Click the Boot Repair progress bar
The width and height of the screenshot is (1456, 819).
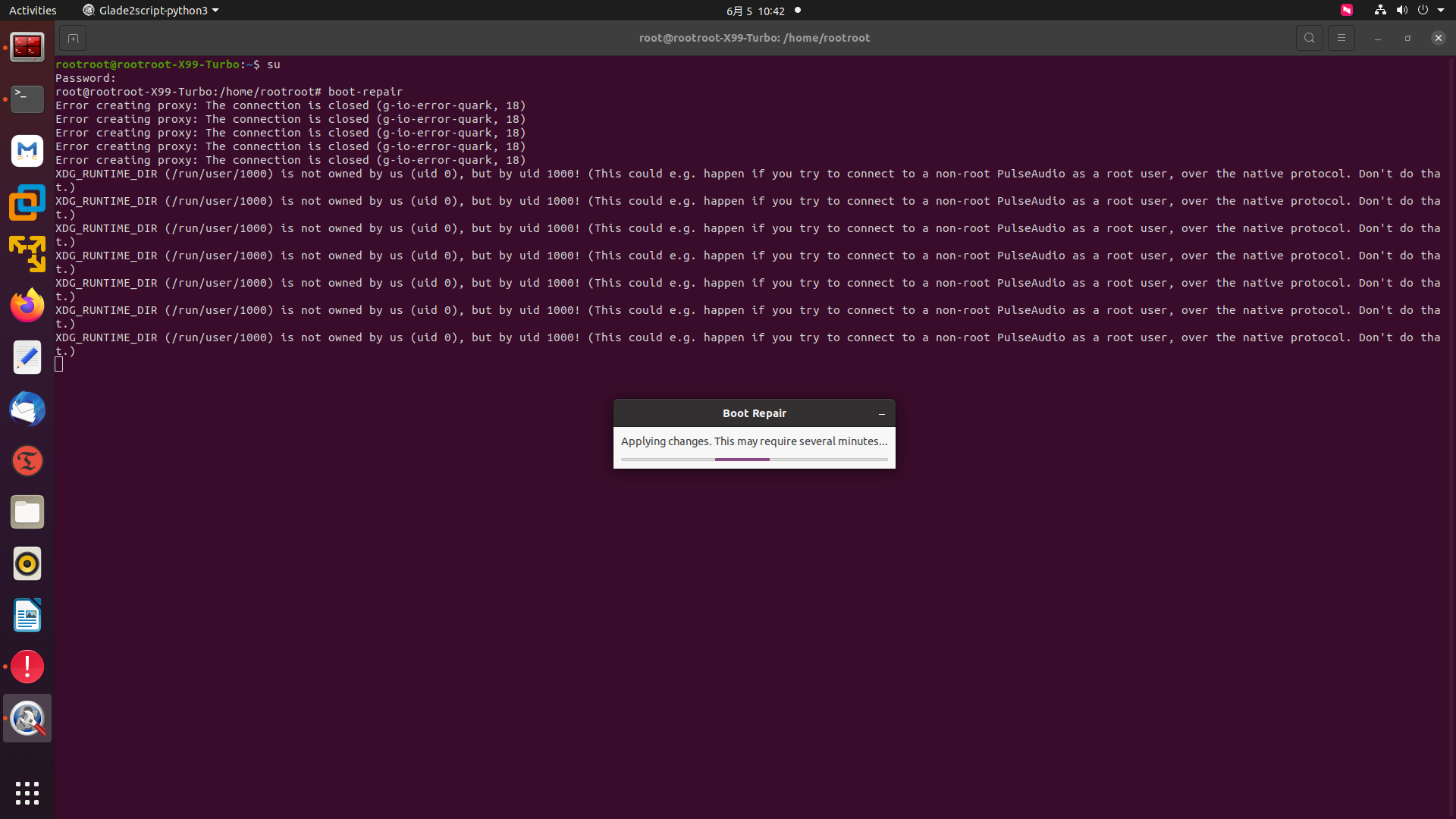(754, 460)
